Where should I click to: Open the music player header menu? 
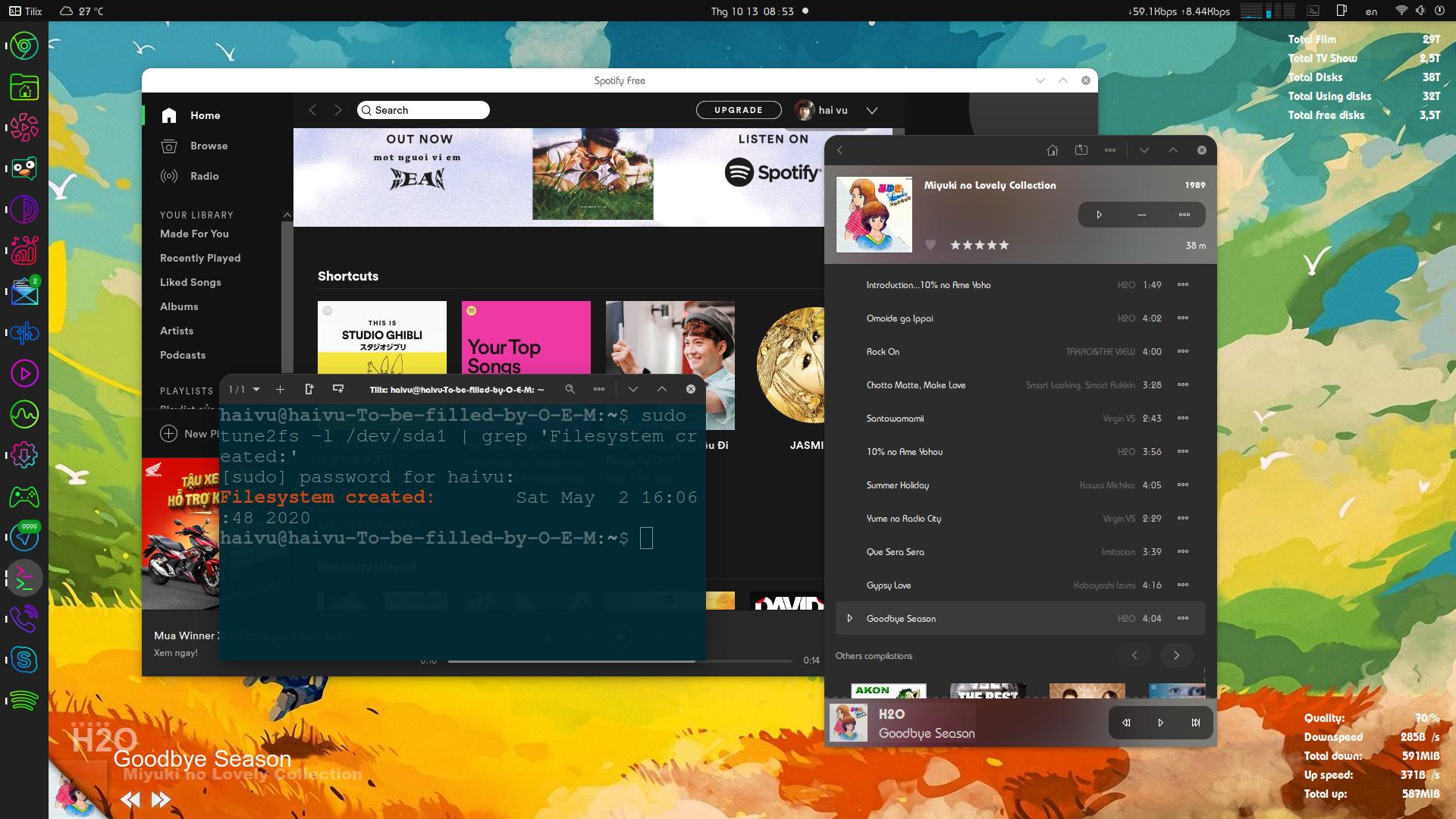tap(1110, 150)
